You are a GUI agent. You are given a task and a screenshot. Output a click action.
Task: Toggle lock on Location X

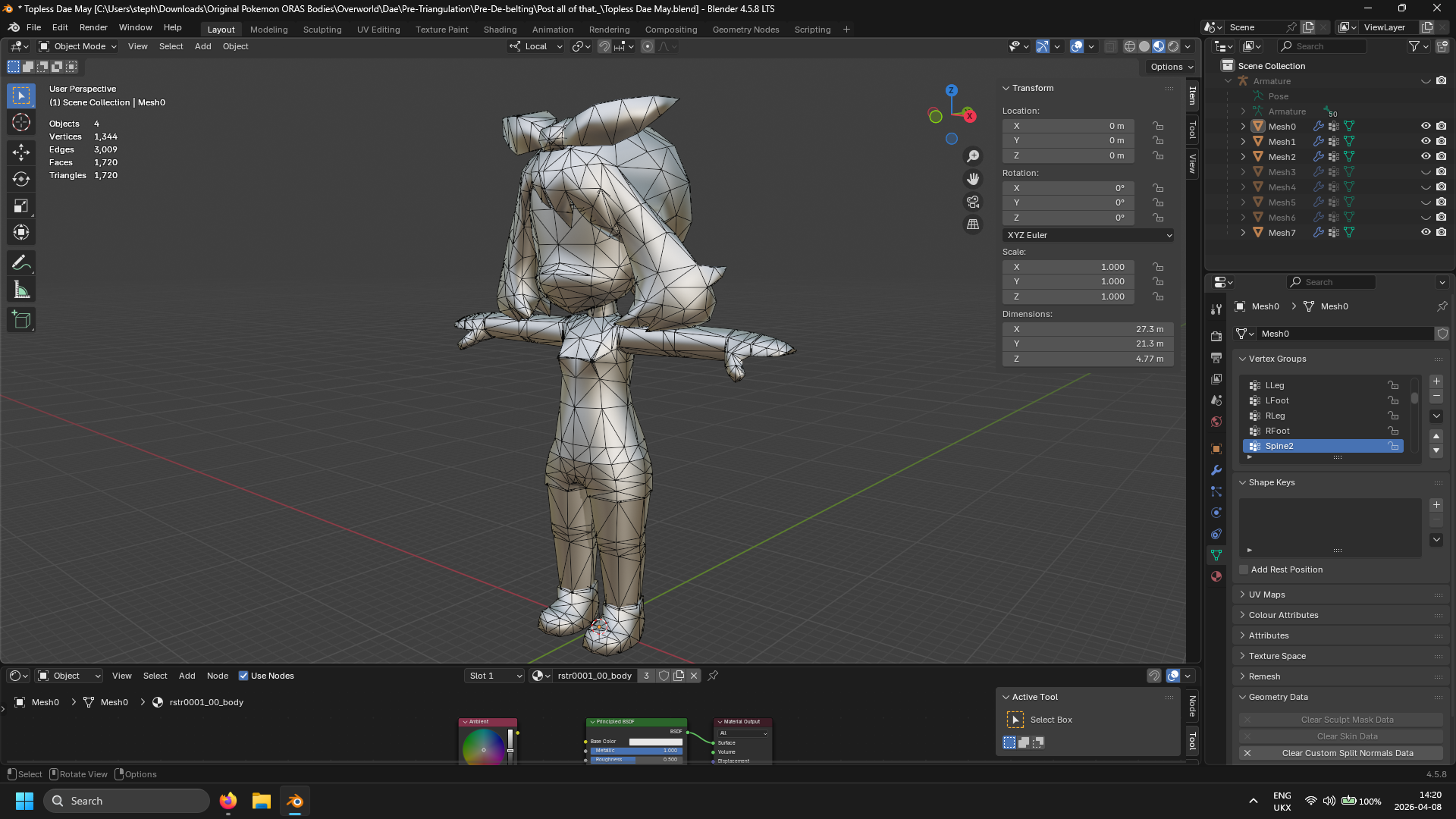1158,126
